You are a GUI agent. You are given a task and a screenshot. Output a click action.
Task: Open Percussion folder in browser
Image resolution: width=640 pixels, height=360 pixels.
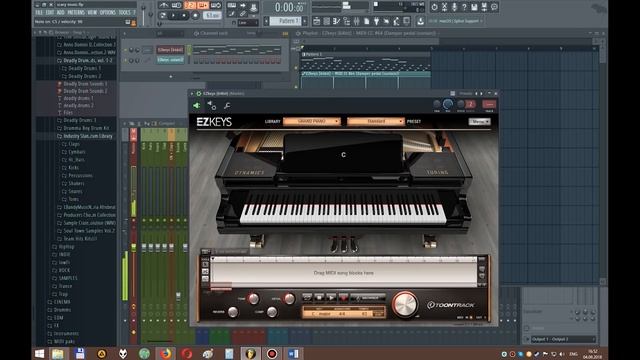coord(80,176)
